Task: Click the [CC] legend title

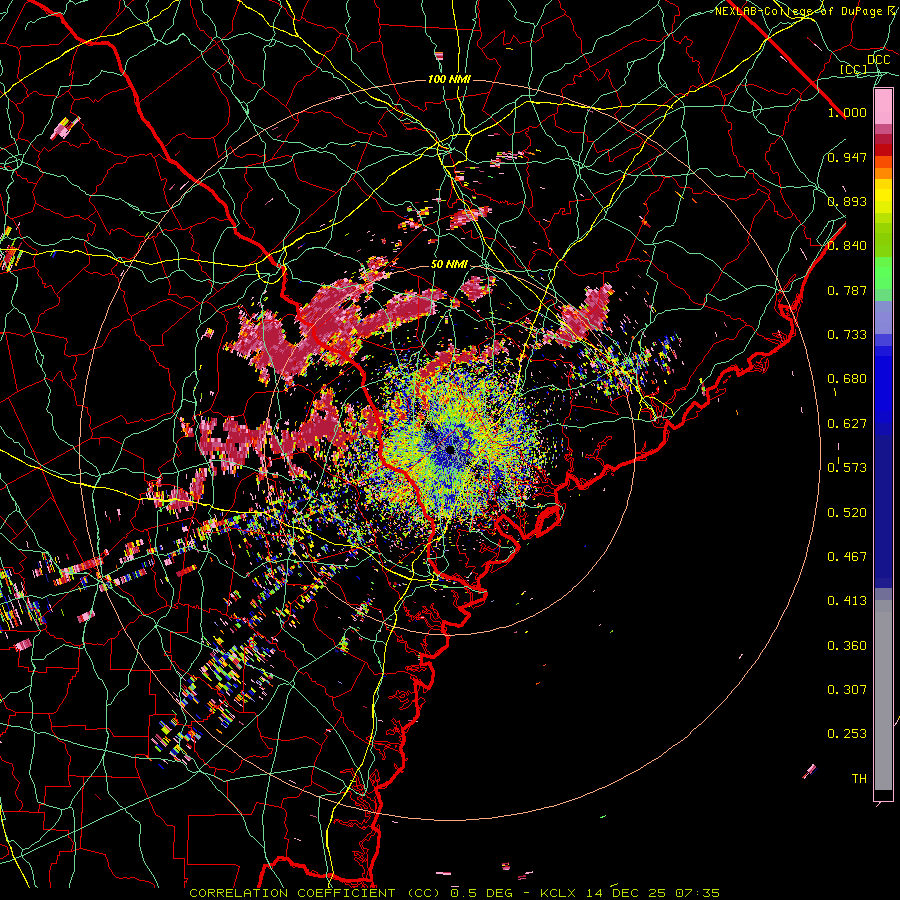Action: click(x=854, y=69)
